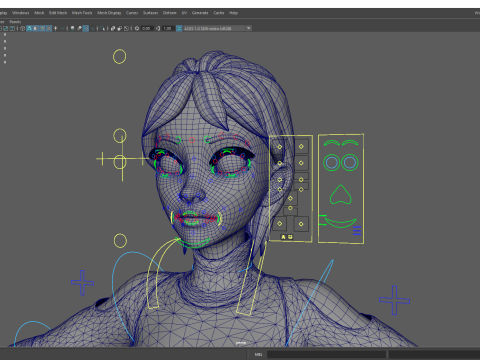
Task: Click the light bulb icon in the viewport toolbar
Action: click(x=72, y=28)
